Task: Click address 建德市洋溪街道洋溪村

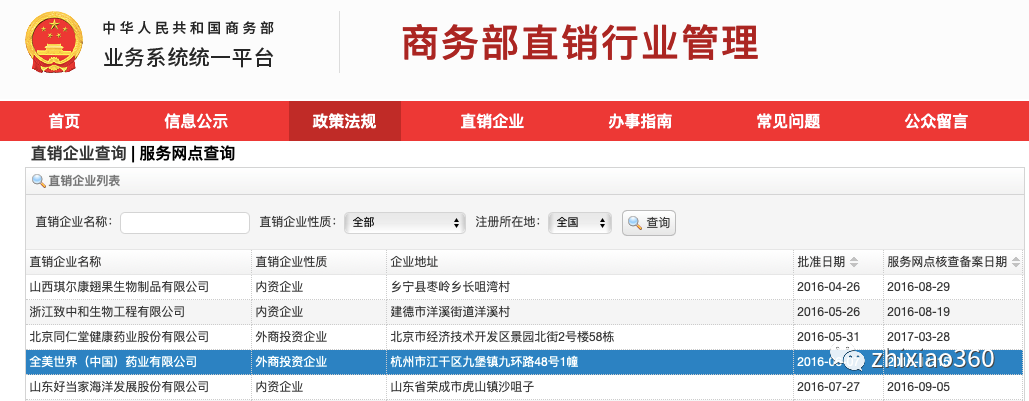Action: [x=450, y=312]
